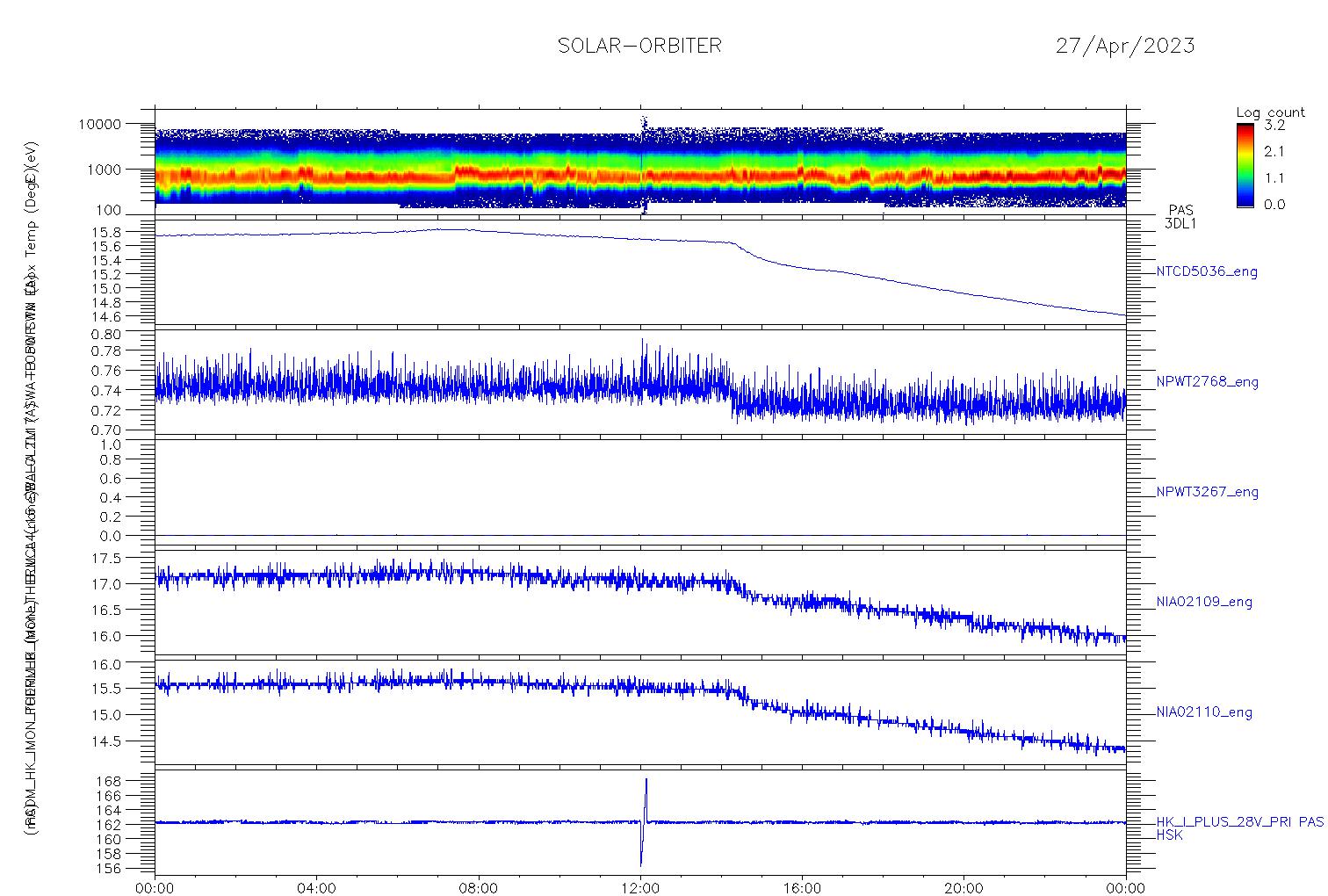
Task: Click the 12:00 current spike in the bottom panel
Action: (644, 822)
